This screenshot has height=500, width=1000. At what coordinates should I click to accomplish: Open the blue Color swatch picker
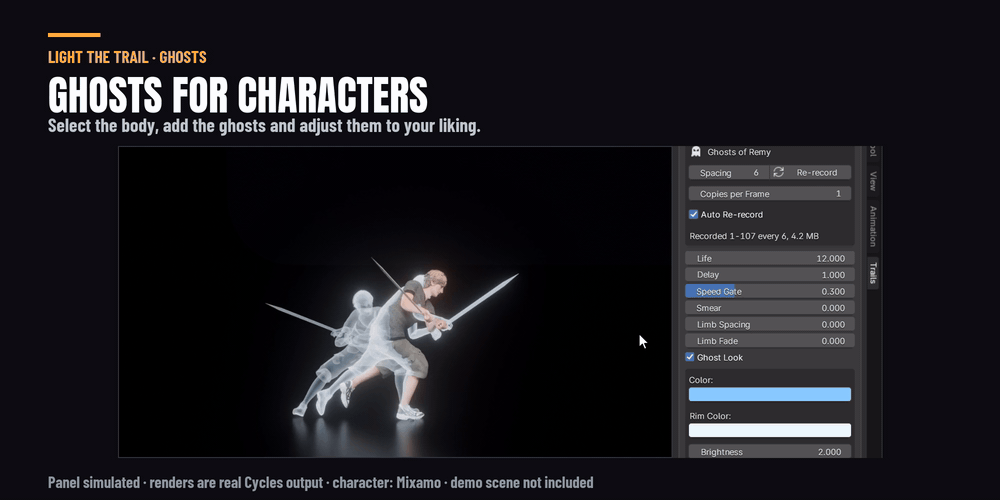point(770,394)
